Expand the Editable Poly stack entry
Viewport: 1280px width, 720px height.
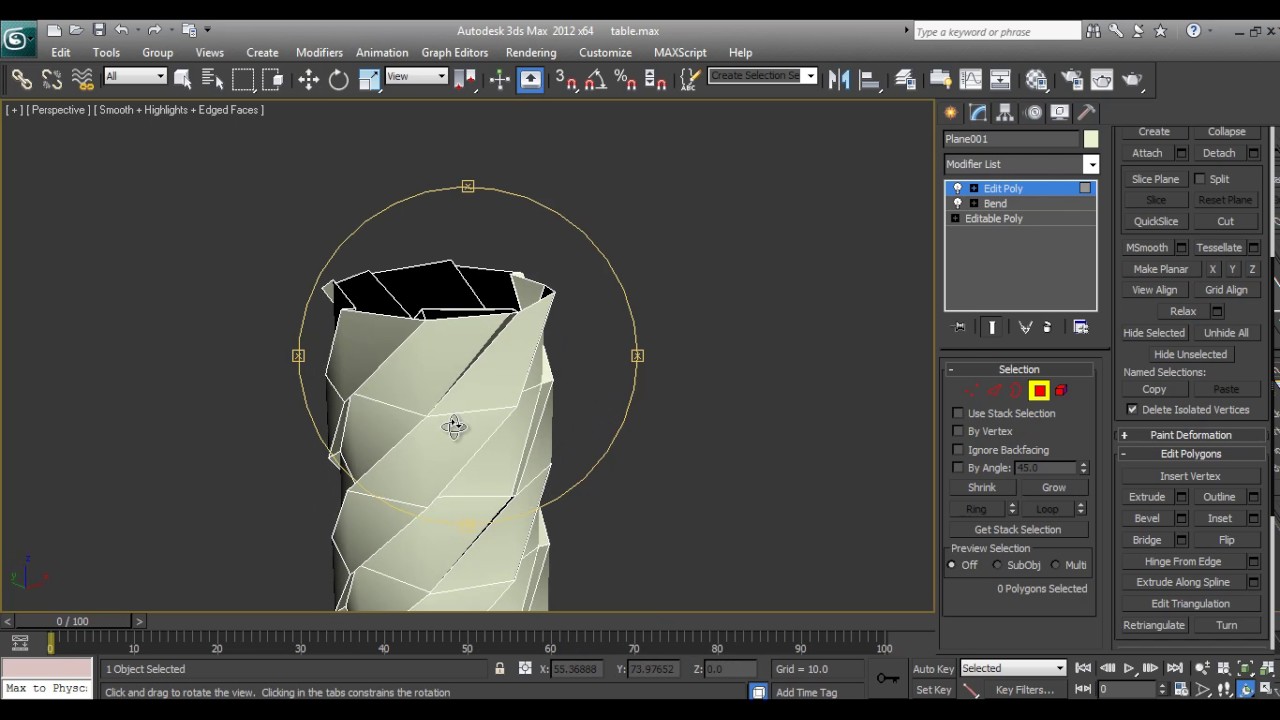pos(954,218)
